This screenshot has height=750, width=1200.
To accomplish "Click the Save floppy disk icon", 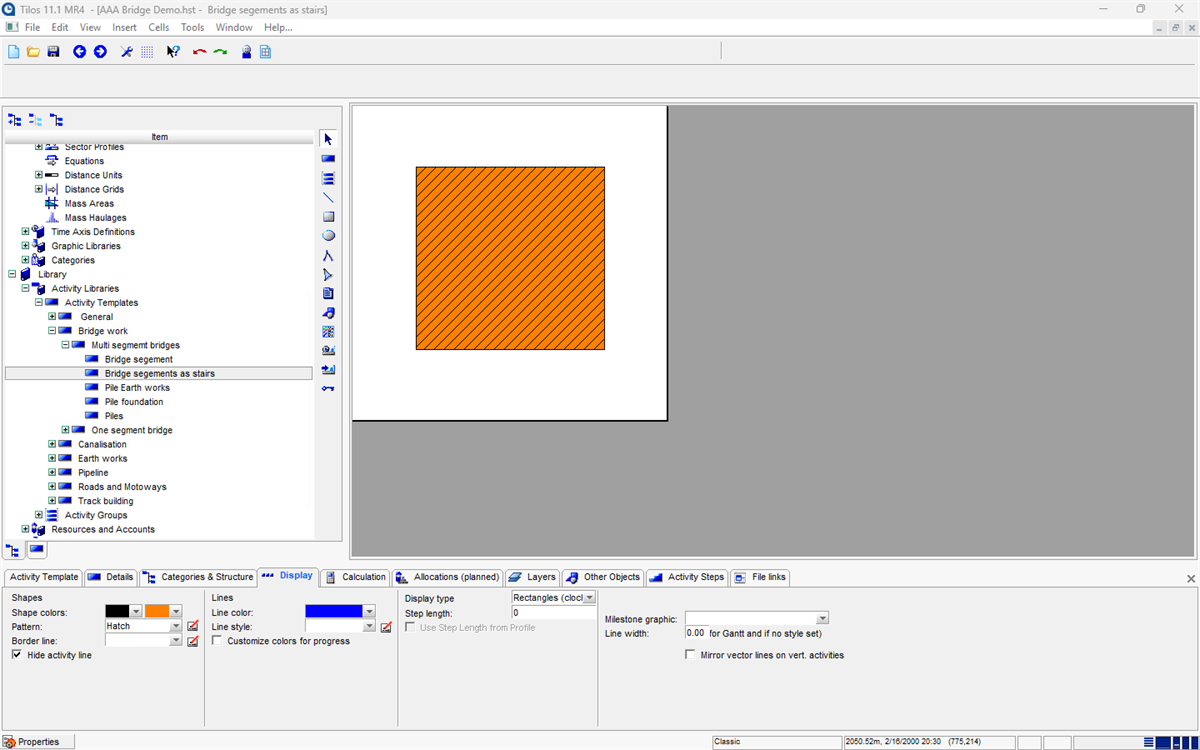I will point(53,51).
